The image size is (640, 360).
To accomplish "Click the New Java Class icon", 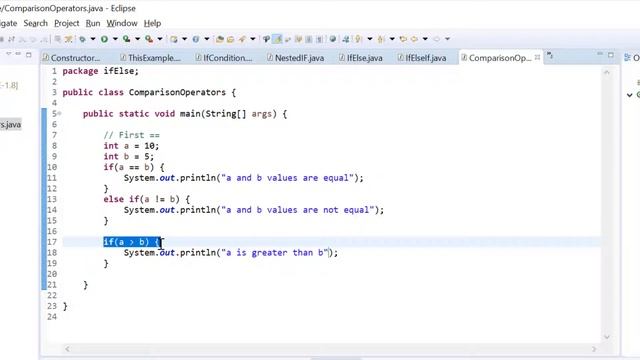I will [x=196, y=39].
